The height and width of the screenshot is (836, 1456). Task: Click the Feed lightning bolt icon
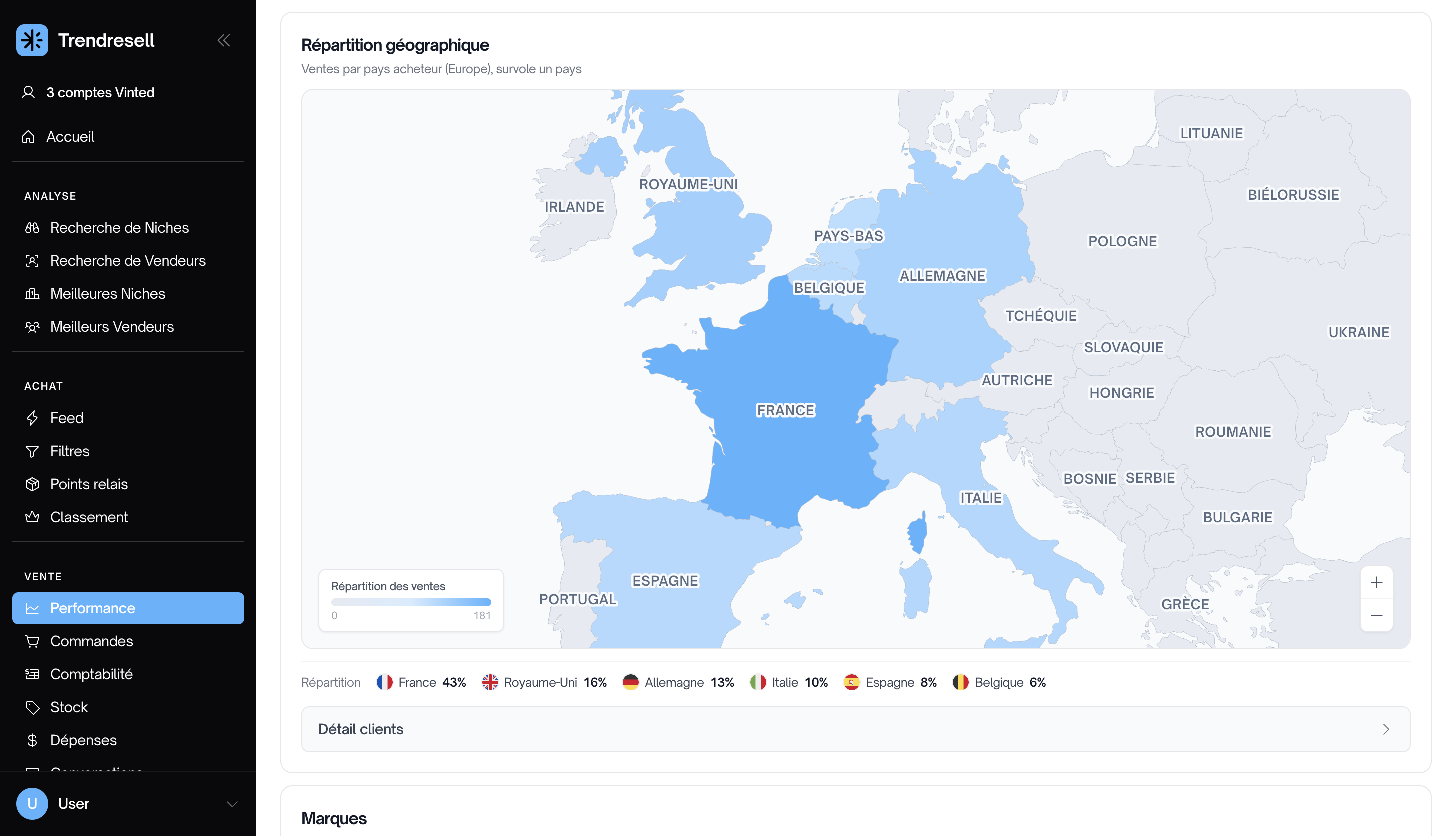pos(32,418)
